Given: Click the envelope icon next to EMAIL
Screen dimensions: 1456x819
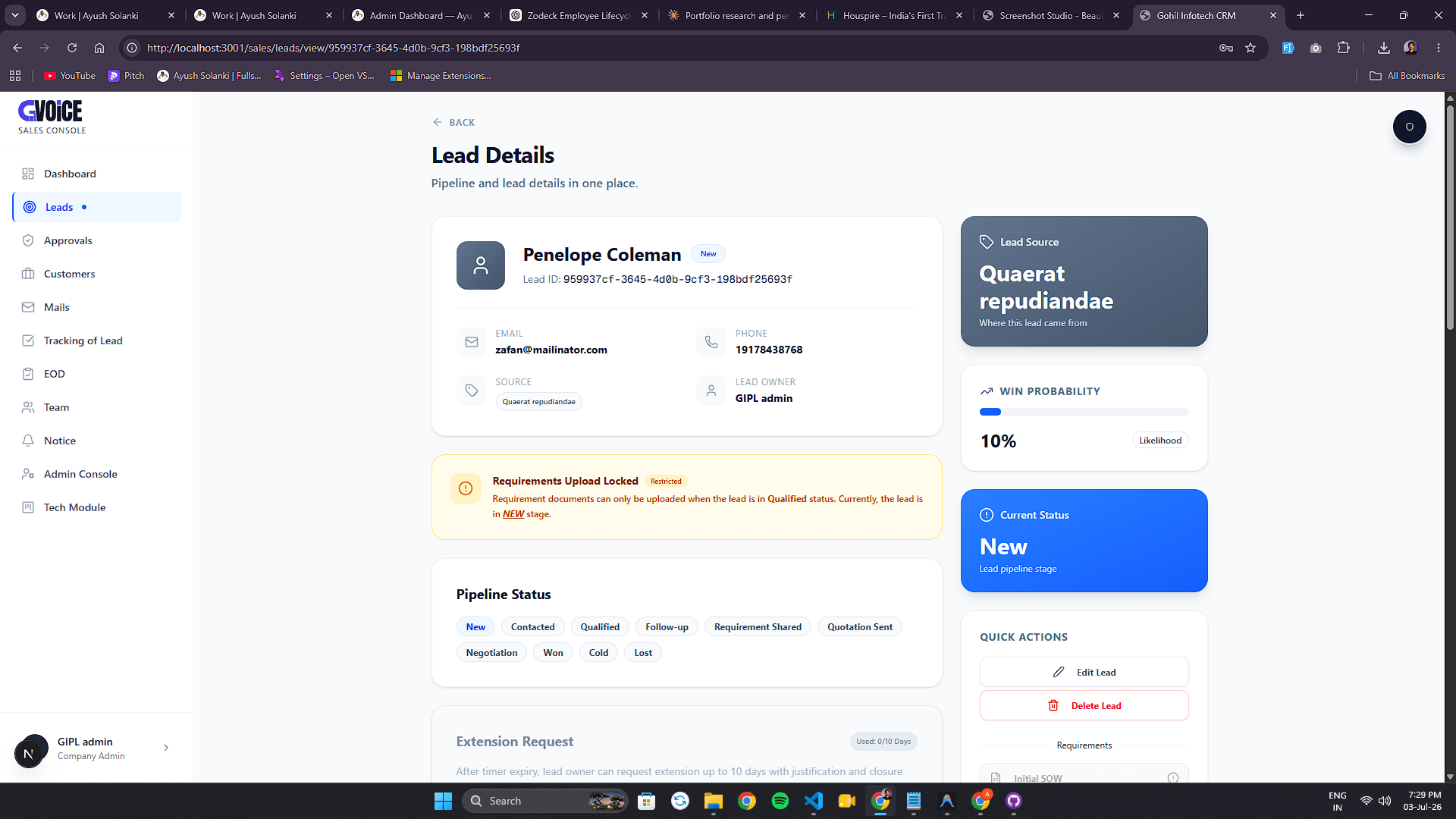Looking at the screenshot, I should pyautogui.click(x=472, y=342).
